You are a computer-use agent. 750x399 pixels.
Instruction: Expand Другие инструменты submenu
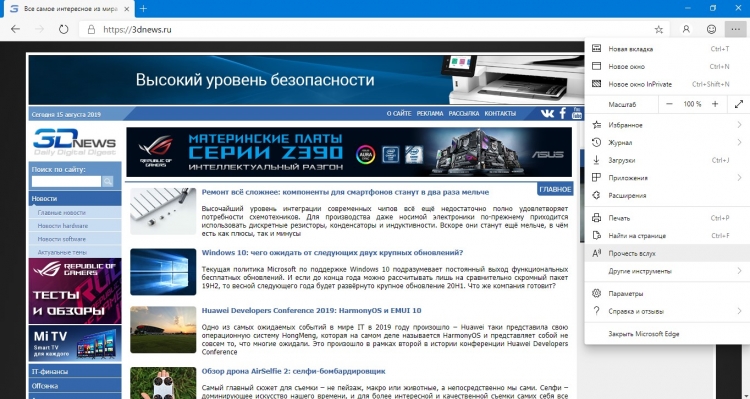tap(667, 271)
